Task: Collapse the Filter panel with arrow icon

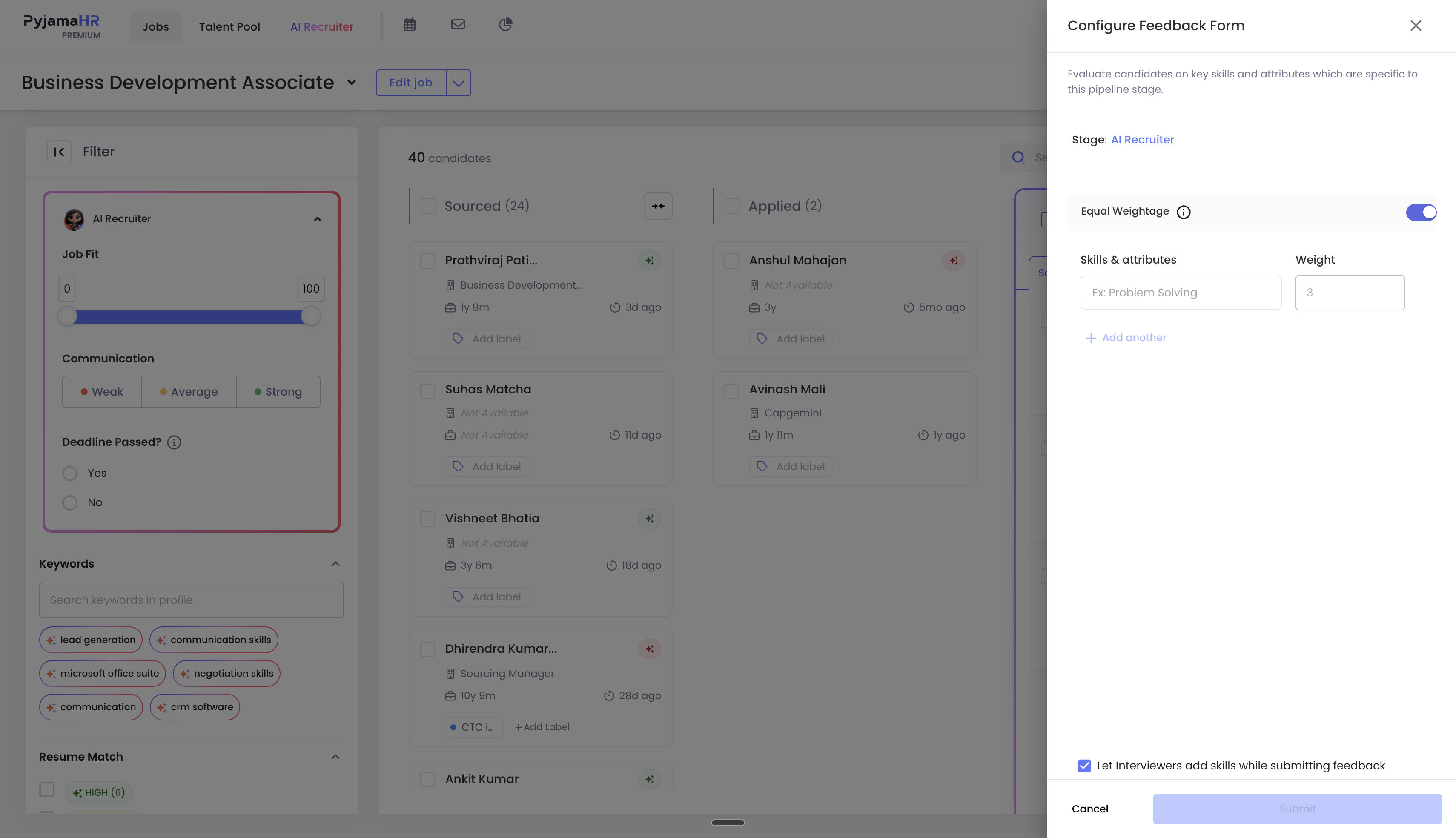Action: (59, 152)
